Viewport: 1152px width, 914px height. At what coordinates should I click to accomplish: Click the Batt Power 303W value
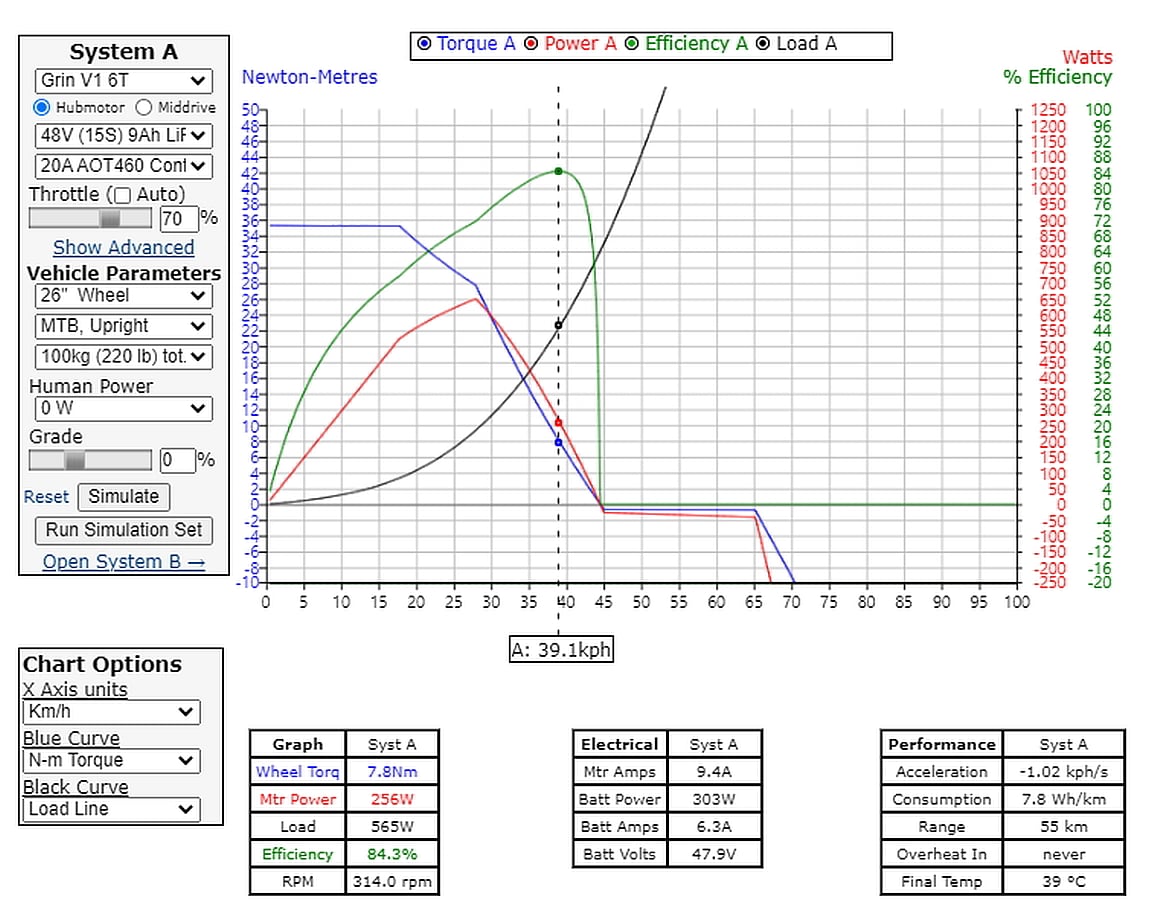pos(714,799)
